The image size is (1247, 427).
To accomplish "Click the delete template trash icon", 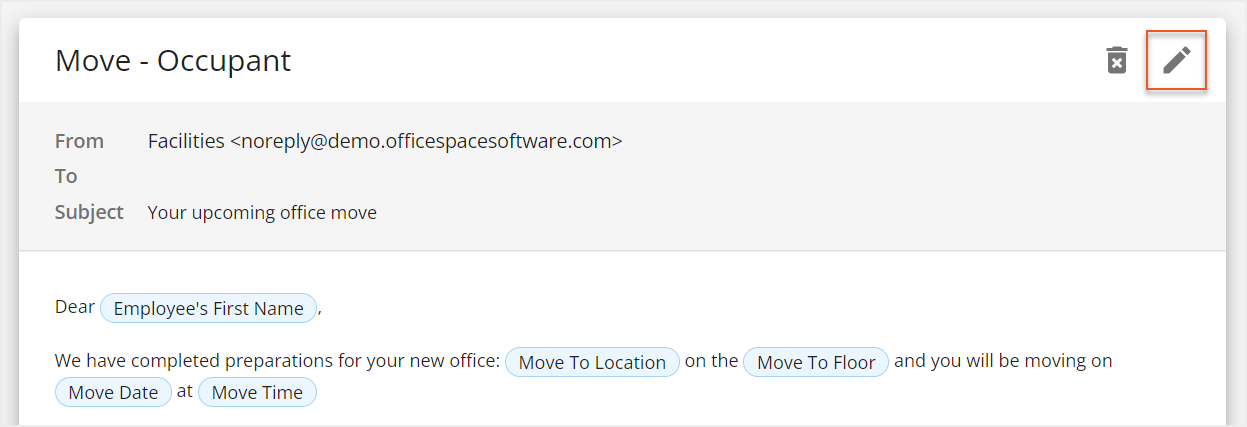I will 1116,60.
